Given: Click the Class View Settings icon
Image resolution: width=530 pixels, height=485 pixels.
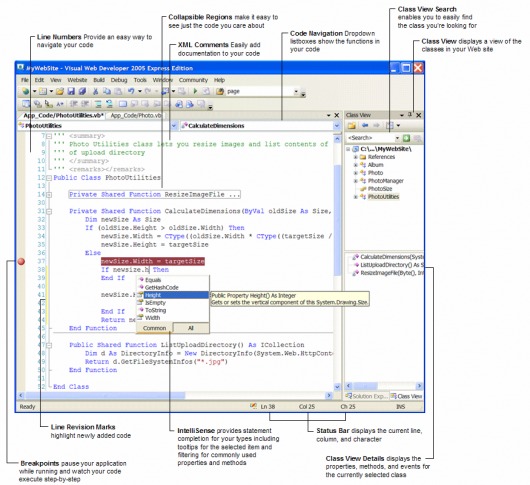Looking at the screenshot, I should pos(390,126).
